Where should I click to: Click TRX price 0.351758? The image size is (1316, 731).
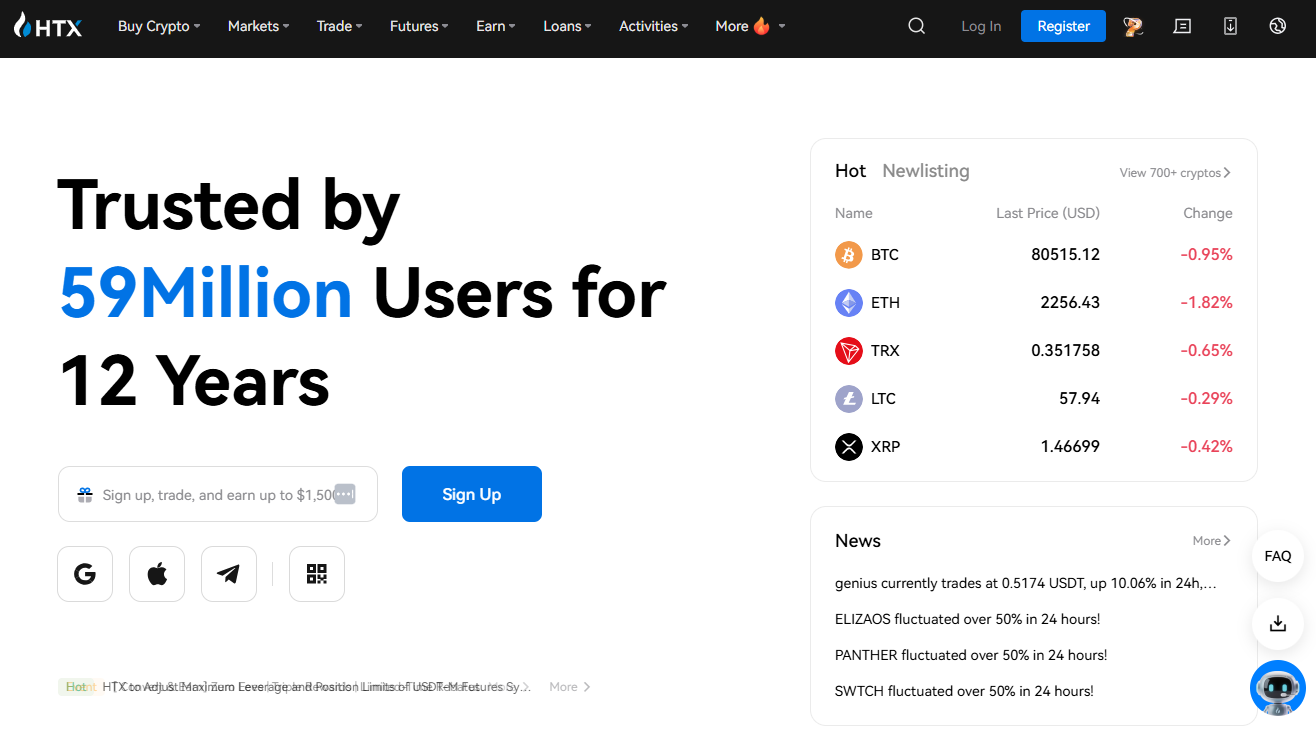[1065, 351]
